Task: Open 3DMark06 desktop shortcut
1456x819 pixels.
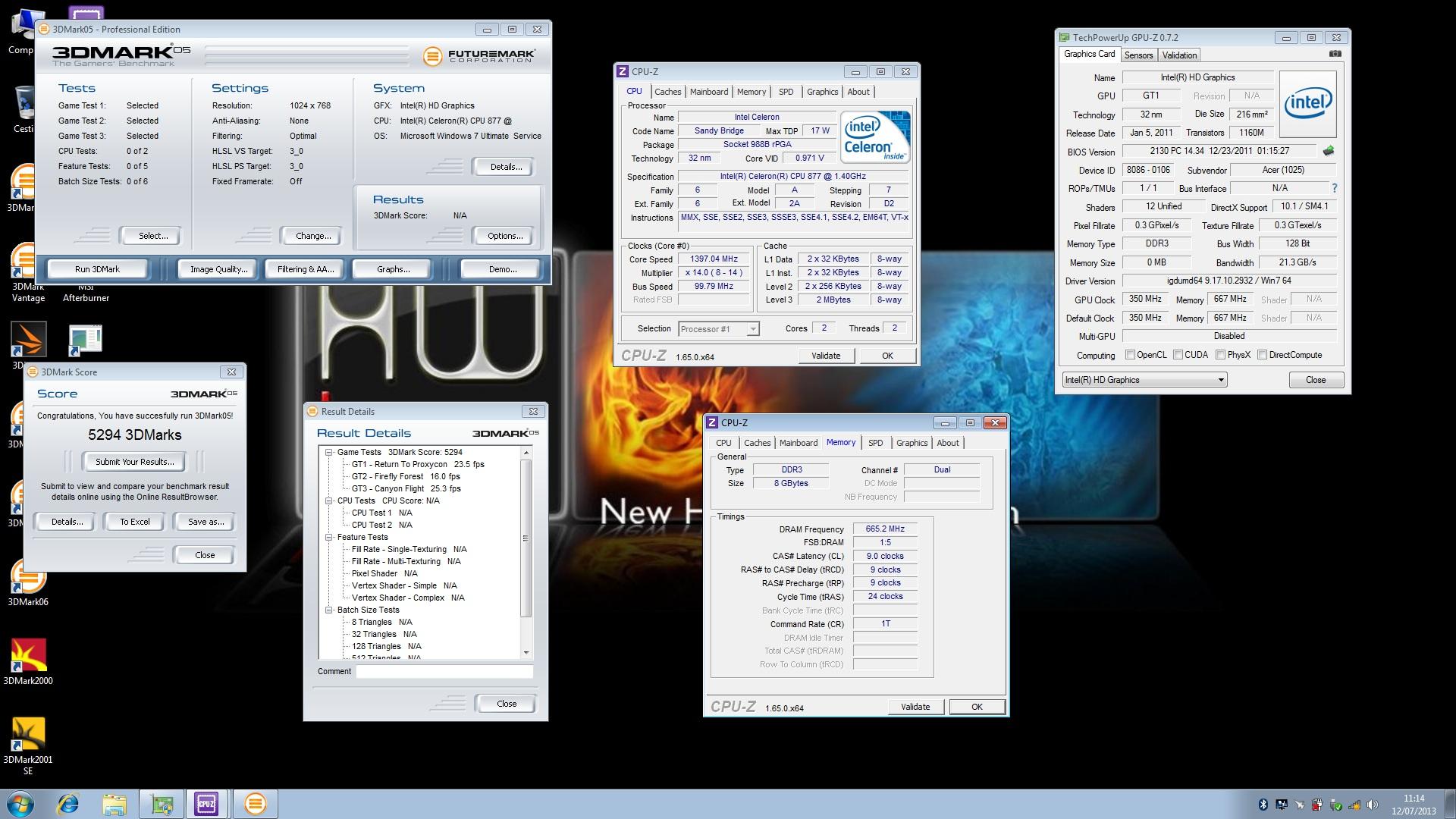Action: (x=28, y=584)
